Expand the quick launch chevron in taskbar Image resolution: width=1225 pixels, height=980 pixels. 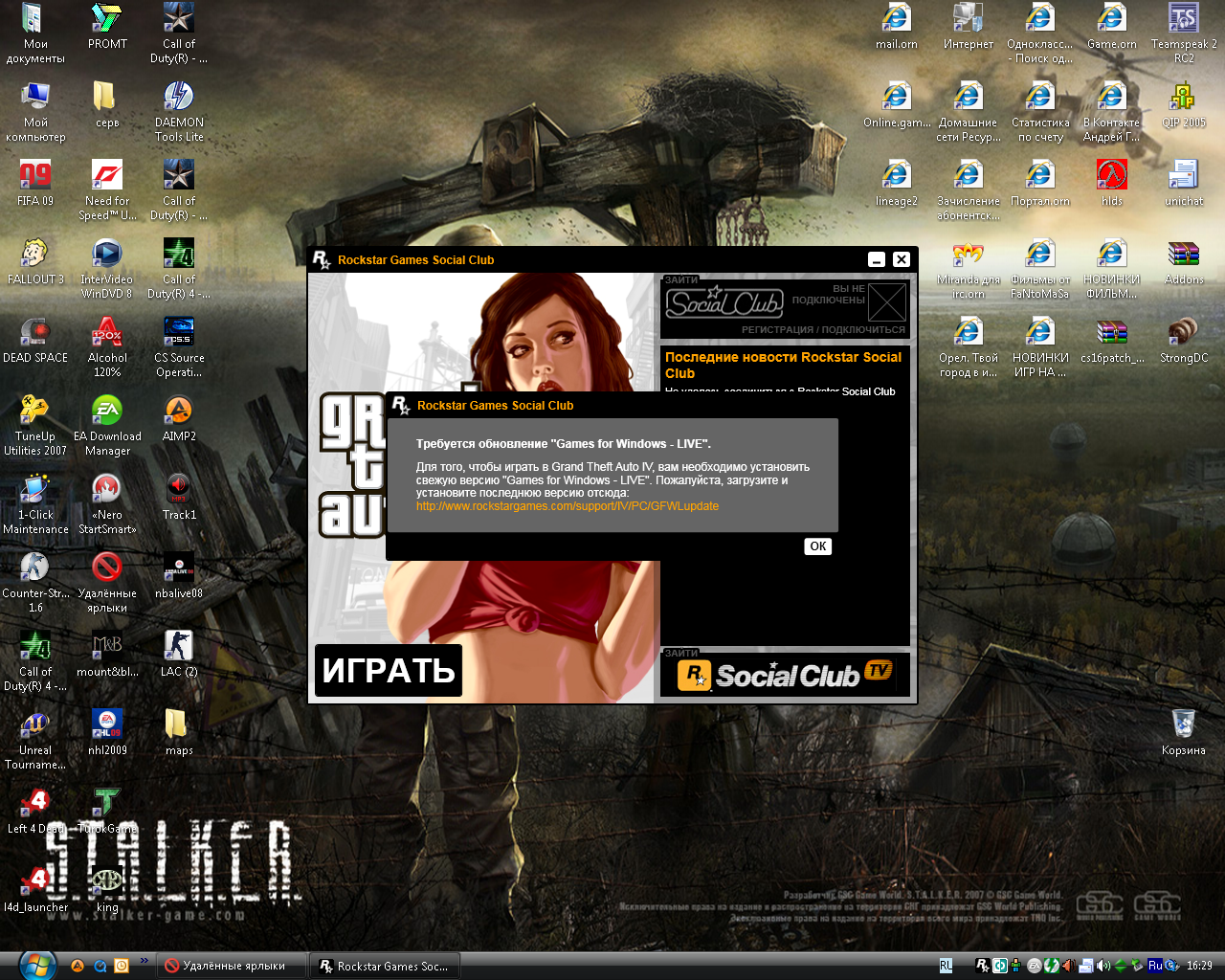click(145, 960)
